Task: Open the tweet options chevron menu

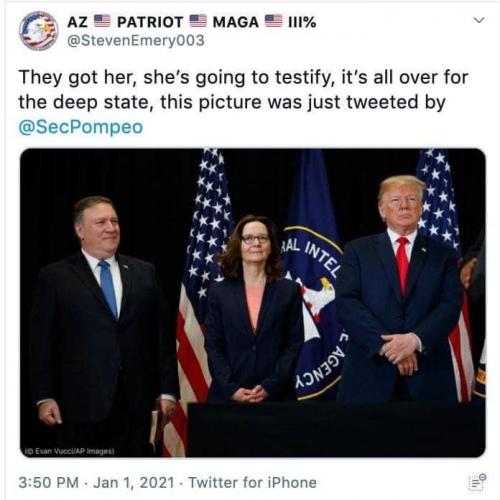Action: coord(479,20)
